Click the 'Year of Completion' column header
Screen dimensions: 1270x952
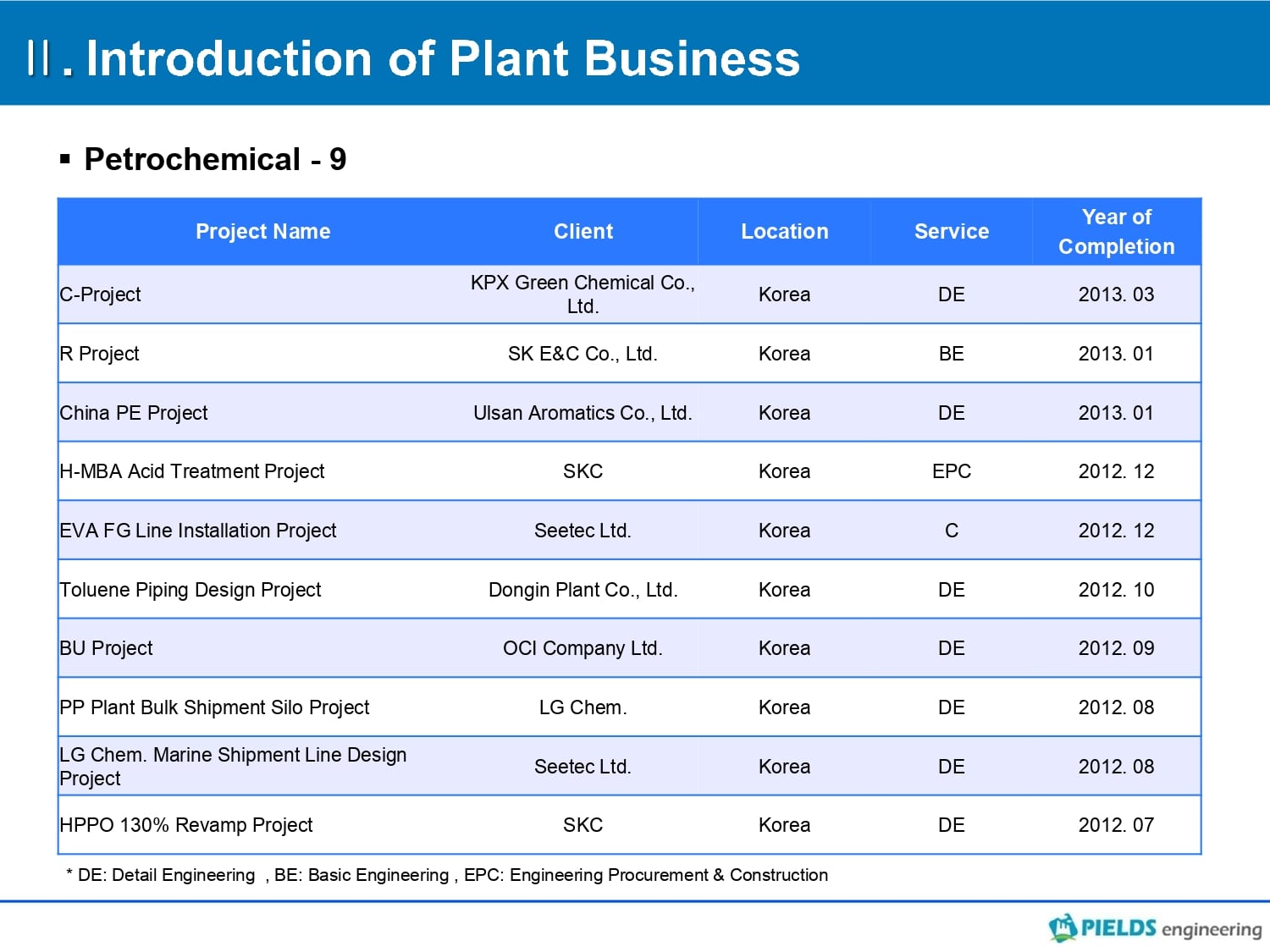(x=1117, y=231)
